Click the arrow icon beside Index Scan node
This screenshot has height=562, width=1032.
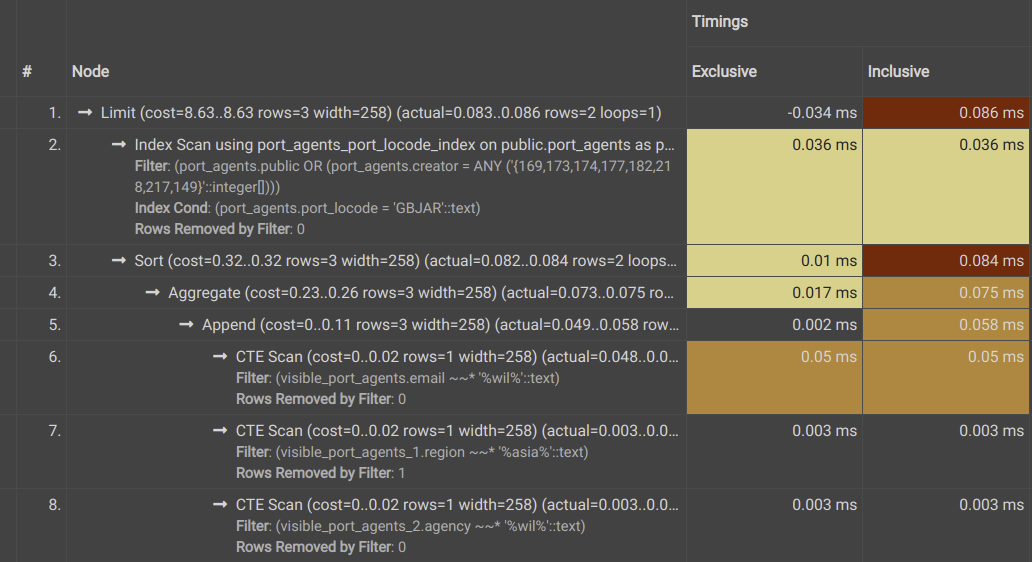[118, 145]
